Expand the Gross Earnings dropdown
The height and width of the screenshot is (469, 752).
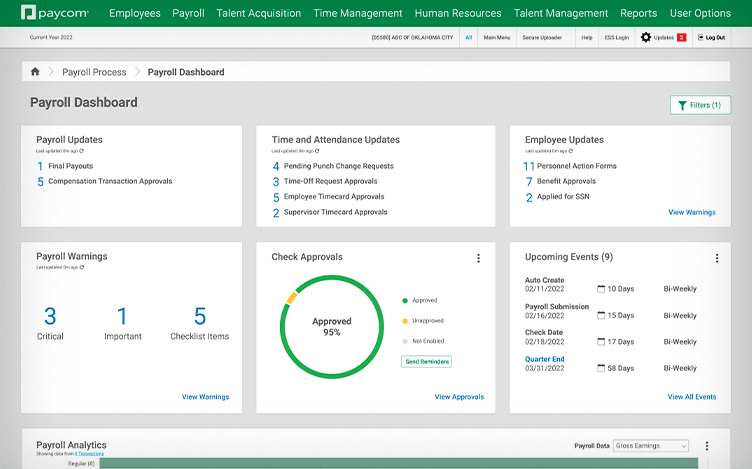(651, 446)
